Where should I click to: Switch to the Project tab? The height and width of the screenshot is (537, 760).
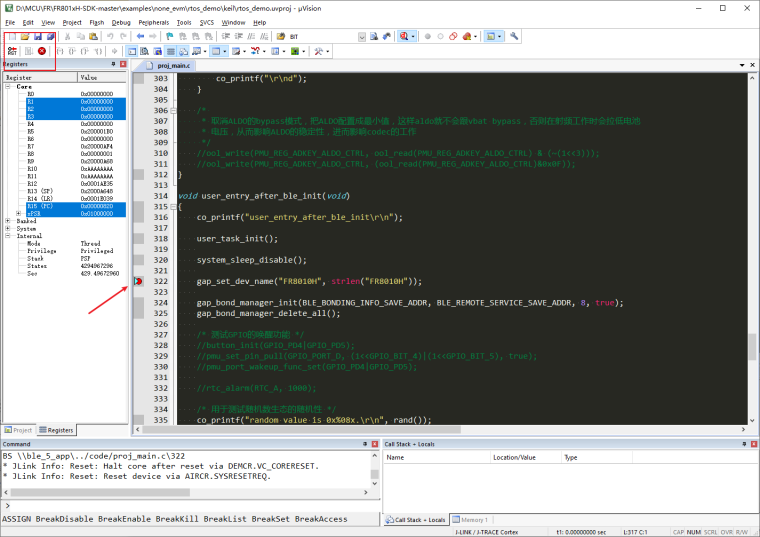[18, 430]
